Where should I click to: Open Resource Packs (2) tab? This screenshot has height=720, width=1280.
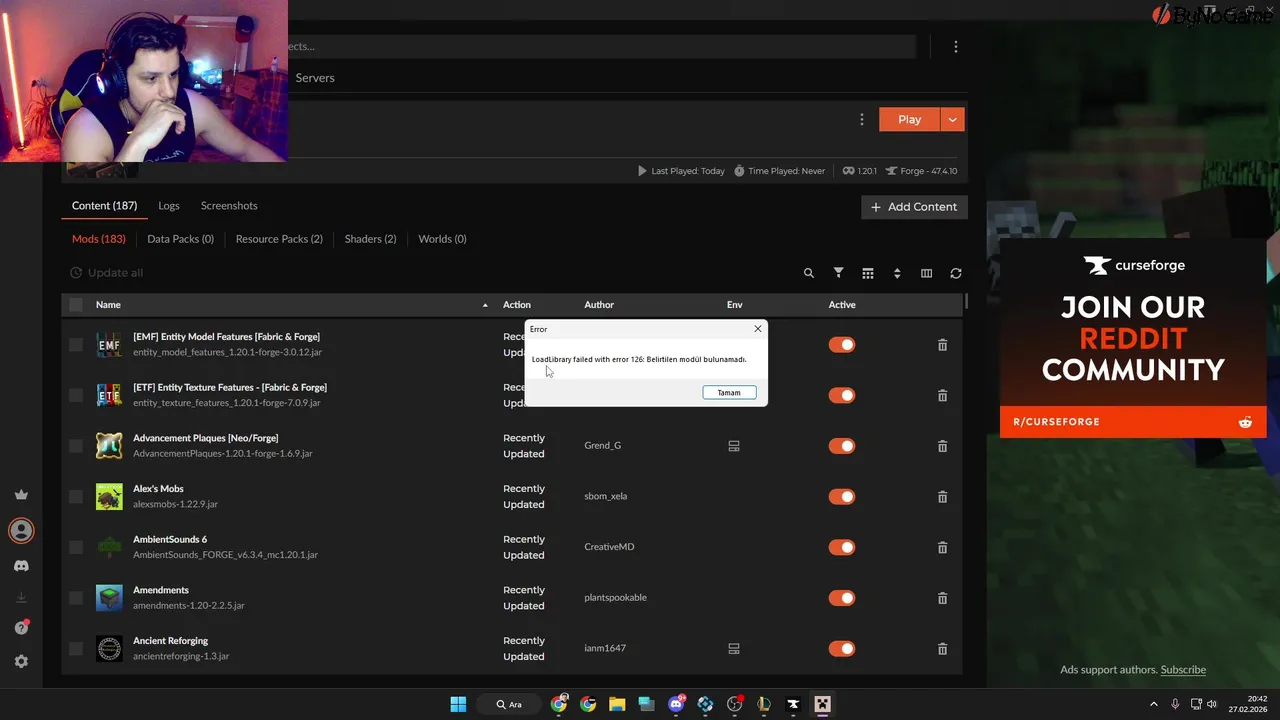(279, 239)
